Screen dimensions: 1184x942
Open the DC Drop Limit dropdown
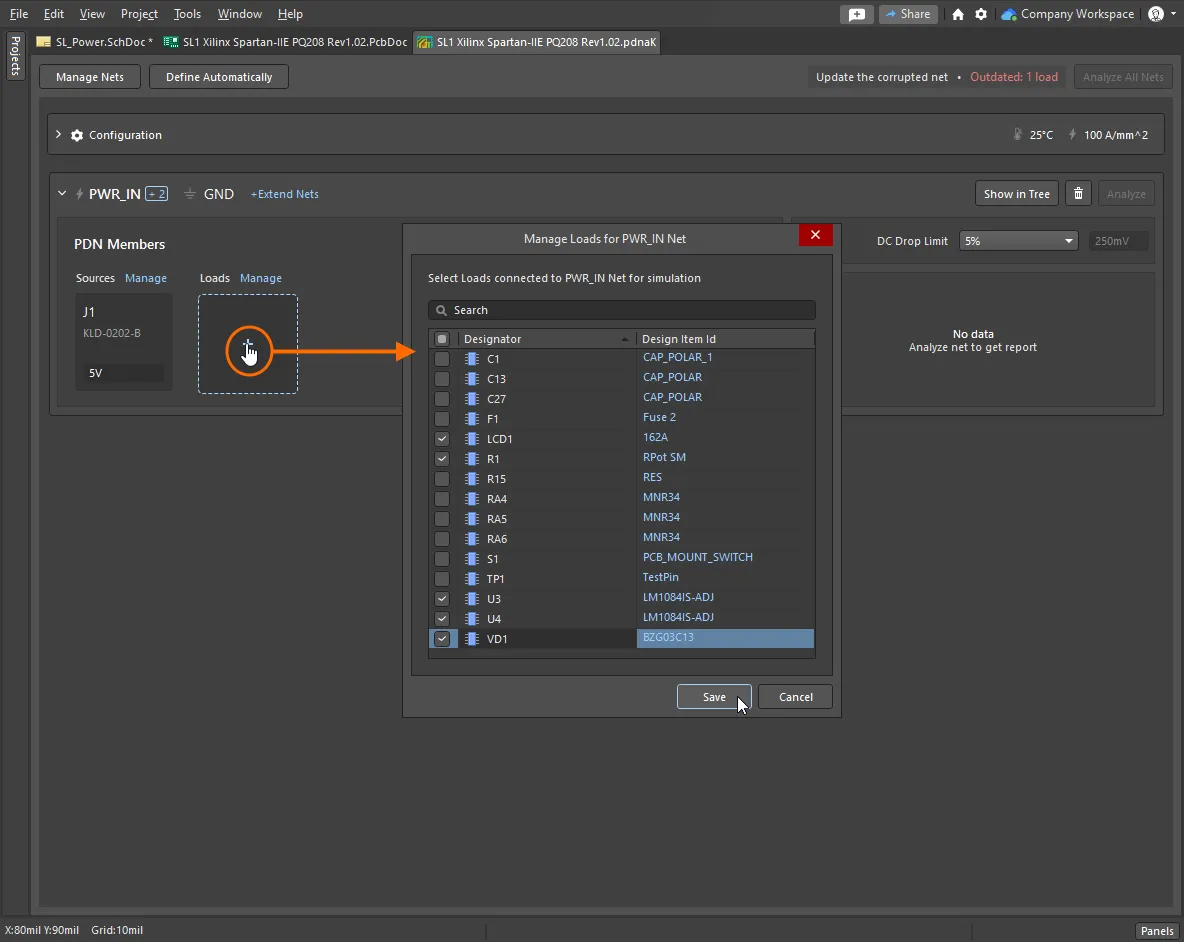click(1018, 241)
